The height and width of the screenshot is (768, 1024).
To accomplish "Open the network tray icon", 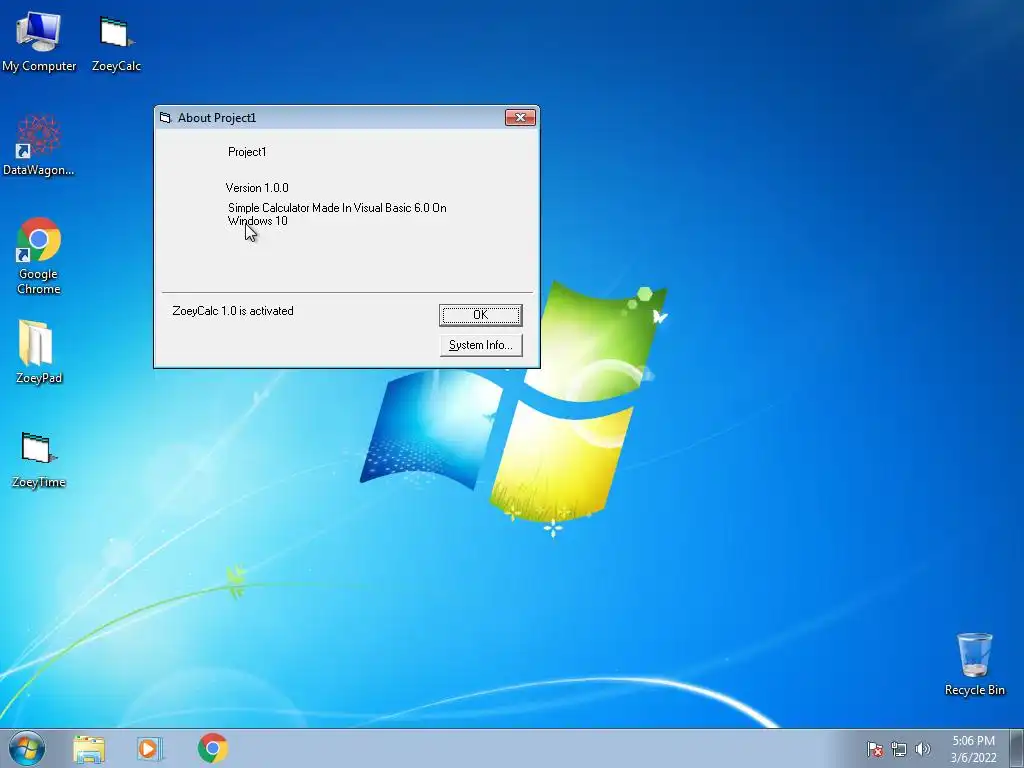I will point(899,749).
